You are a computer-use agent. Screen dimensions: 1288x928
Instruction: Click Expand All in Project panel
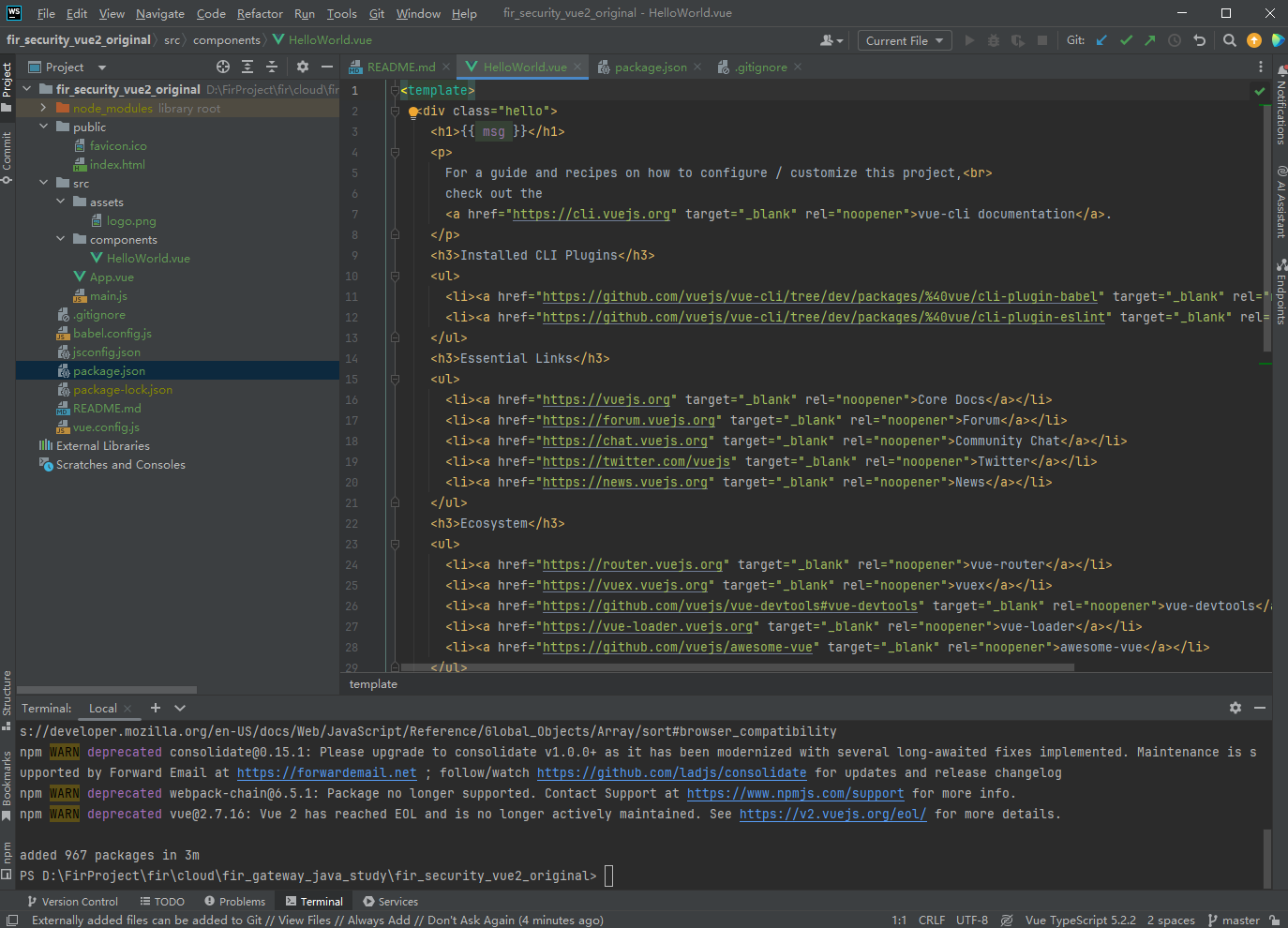point(247,67)
